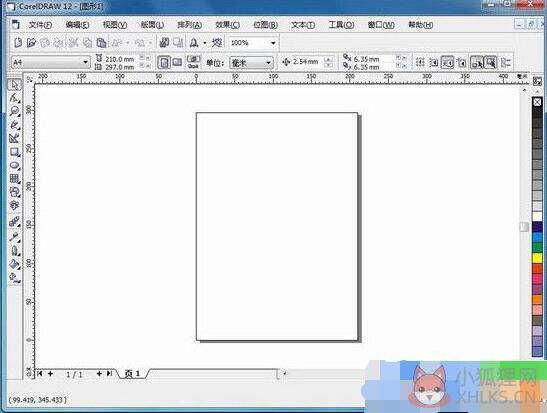This screenshot has width=547, height=413.
Task: Select the Zoom tool in toolbox
Action: pyautogui.click(x=14, y=111)
